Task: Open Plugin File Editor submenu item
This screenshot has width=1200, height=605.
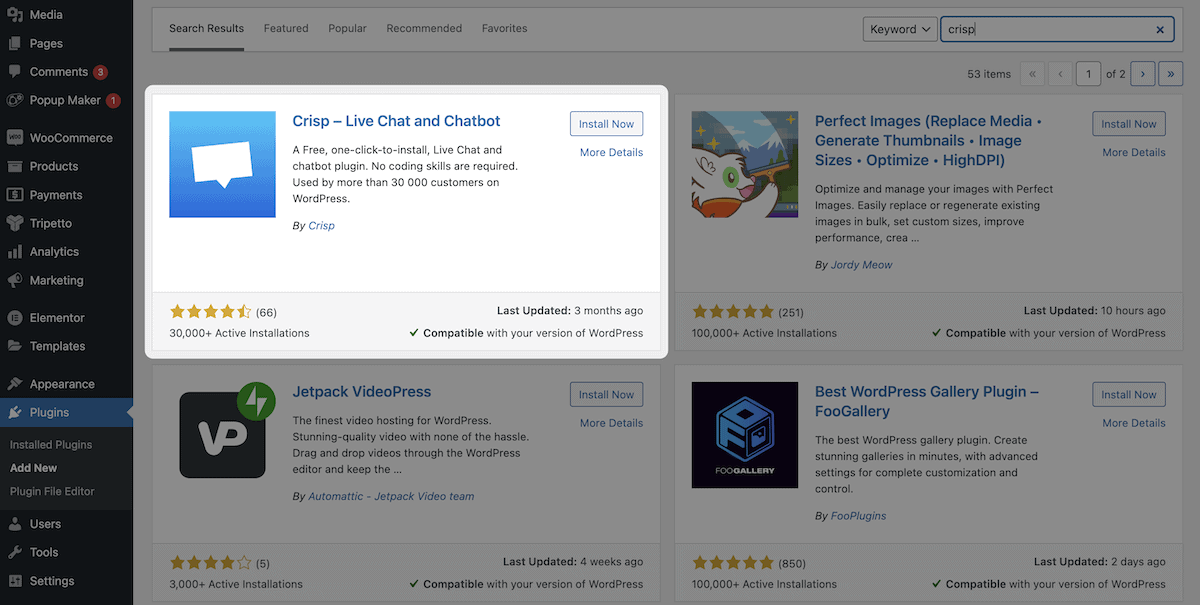Action: click(x=52, y=491)
